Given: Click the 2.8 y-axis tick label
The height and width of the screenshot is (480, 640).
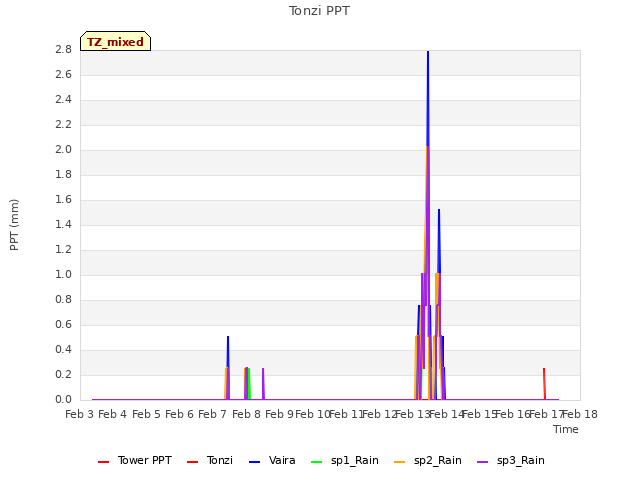Looking at the screenshot, I should click(63, 49).
